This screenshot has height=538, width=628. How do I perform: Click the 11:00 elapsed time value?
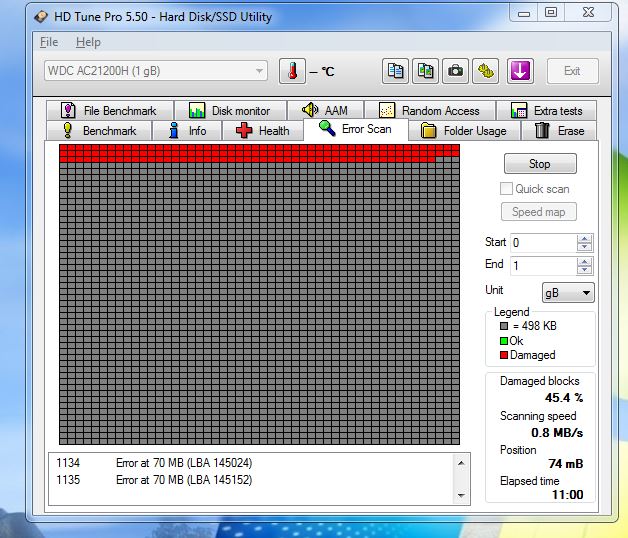coord(568,495)
